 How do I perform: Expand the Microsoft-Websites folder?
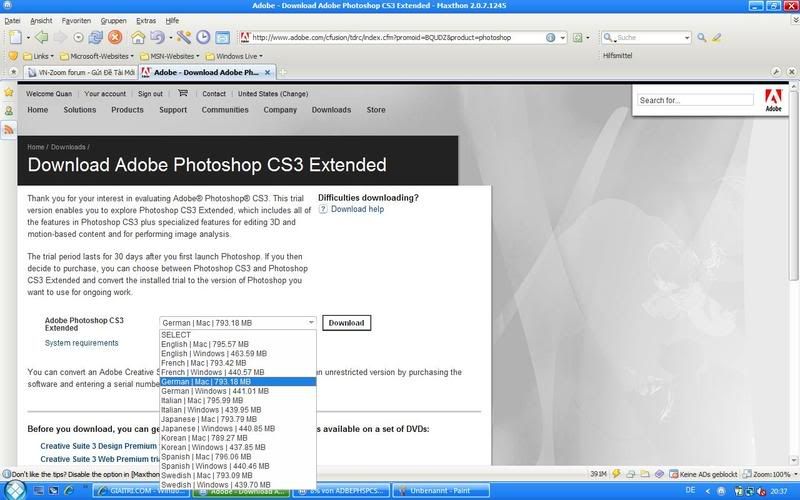(97, 56)
